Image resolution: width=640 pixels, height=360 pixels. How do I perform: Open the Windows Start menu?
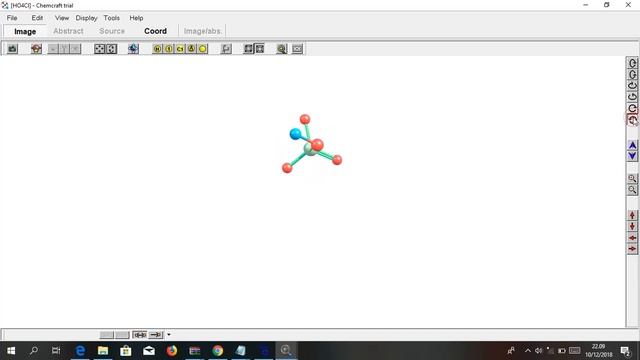[x=11, y=351]
